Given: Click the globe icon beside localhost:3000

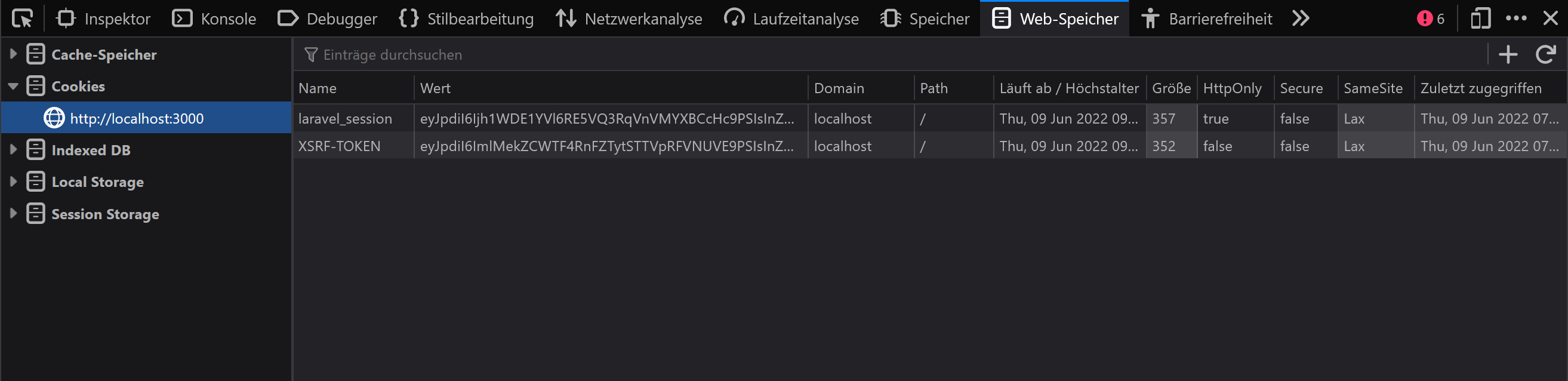Looking at the screenshot, I should (54, 118).
